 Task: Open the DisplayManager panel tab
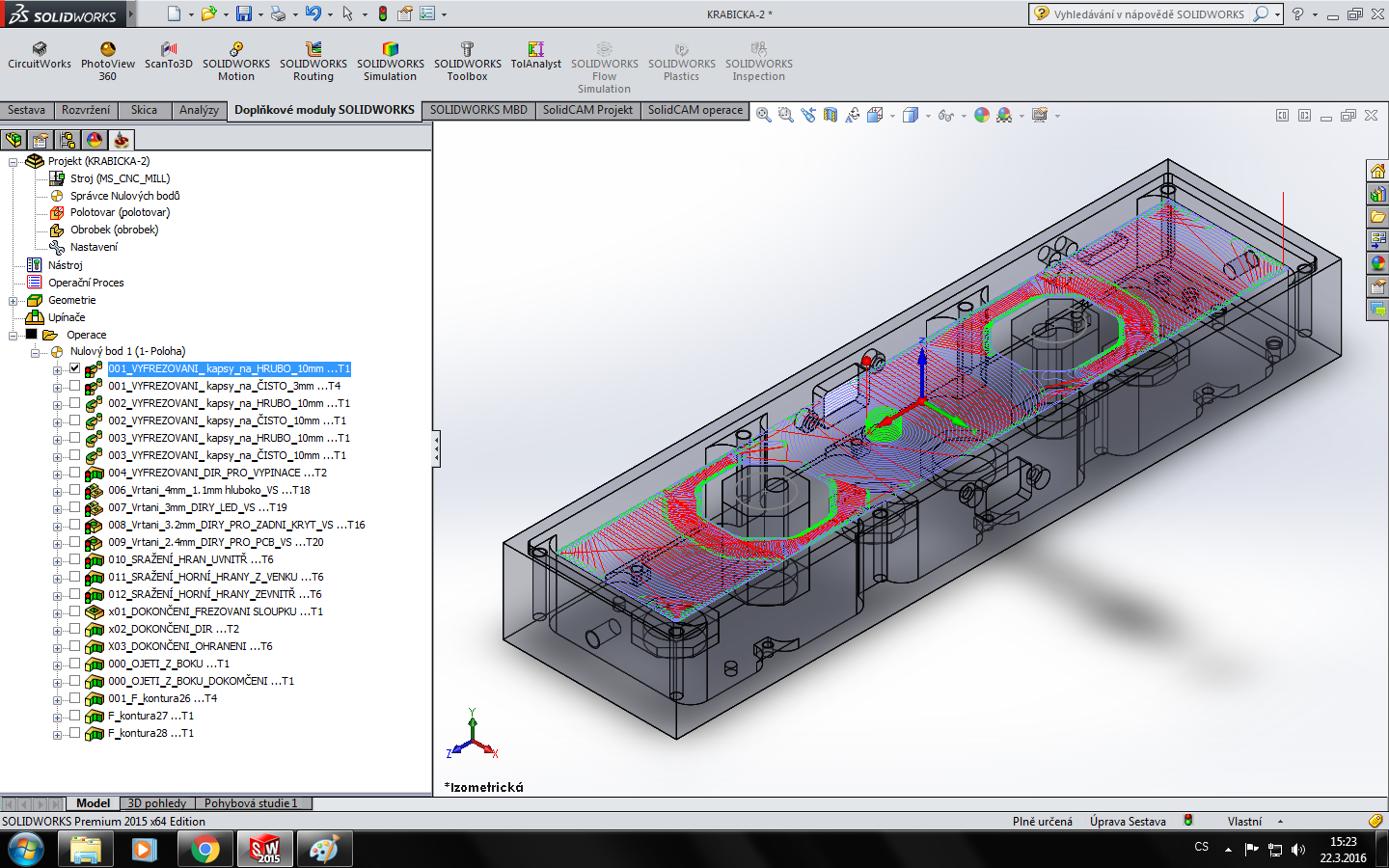click(x=95, y=140)
